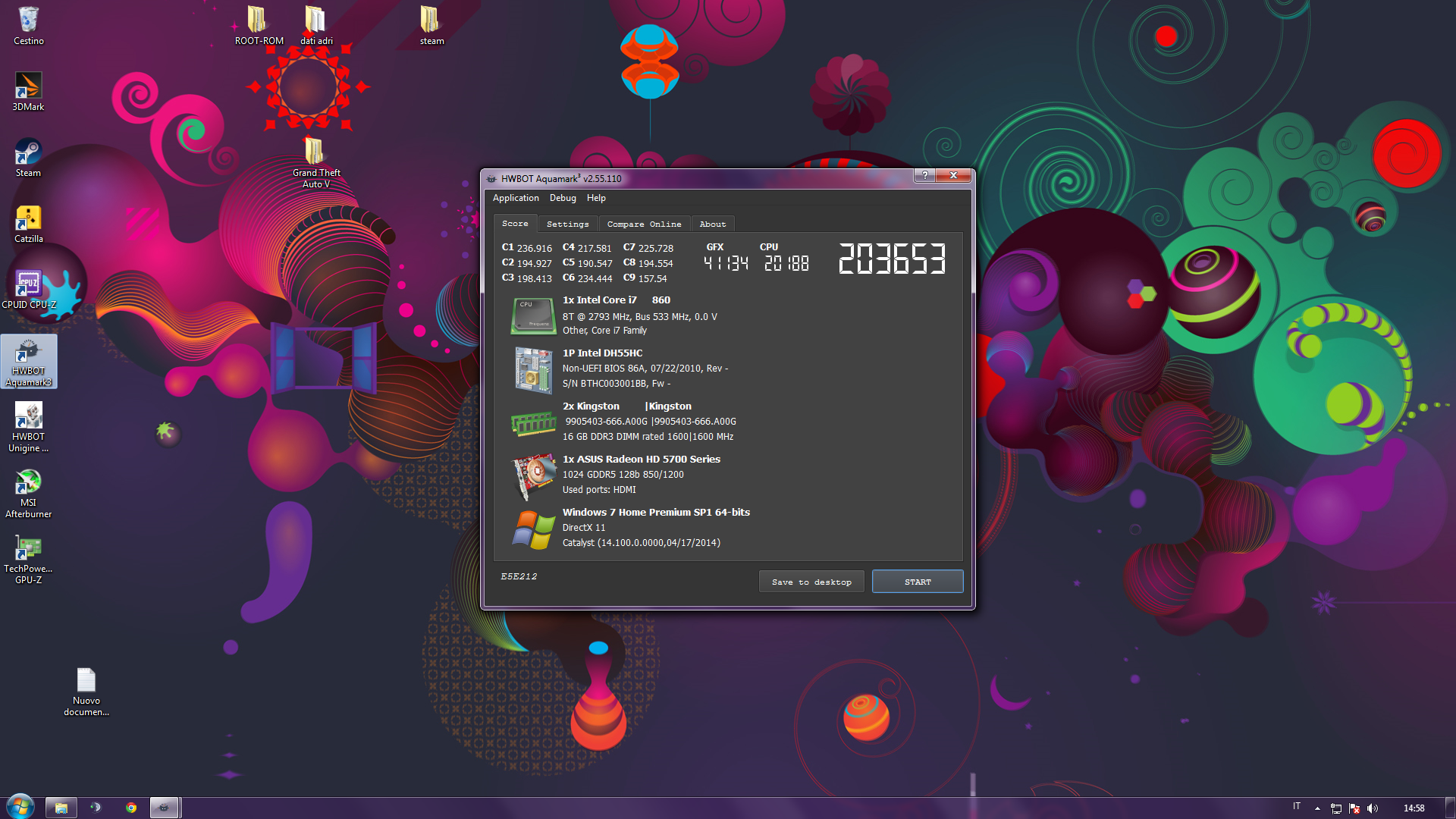
Task: Click the total score 203653 display
Action: (x=892, y=259)
